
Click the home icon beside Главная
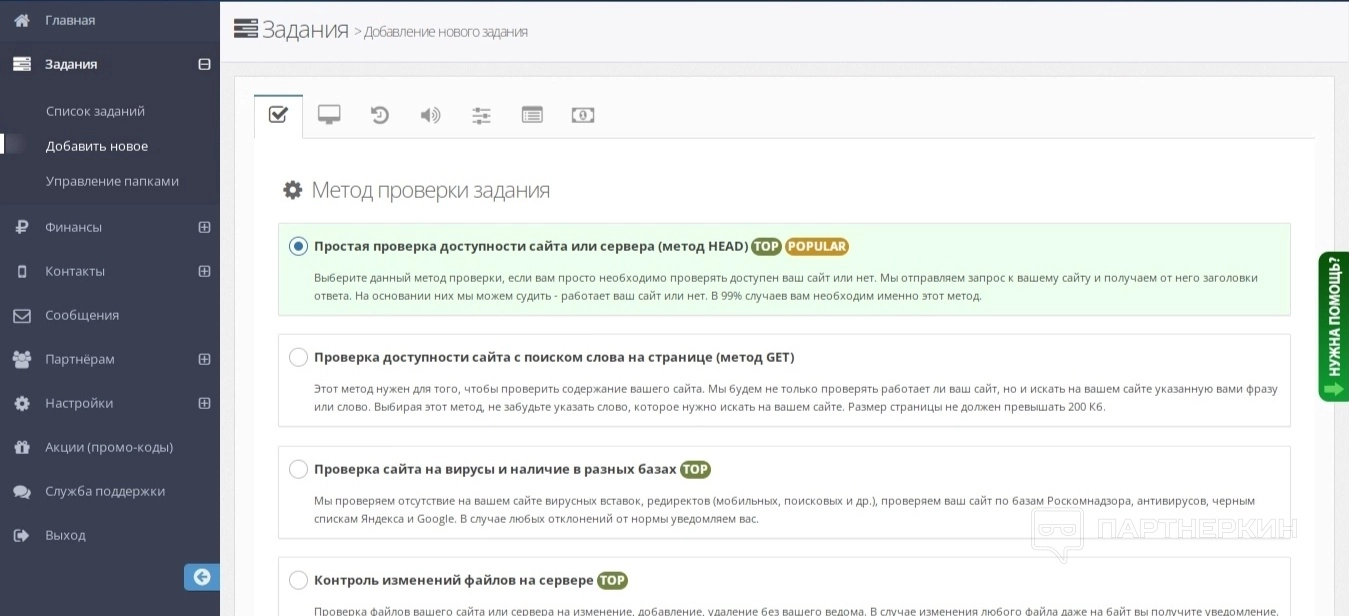tap(22, 20)
